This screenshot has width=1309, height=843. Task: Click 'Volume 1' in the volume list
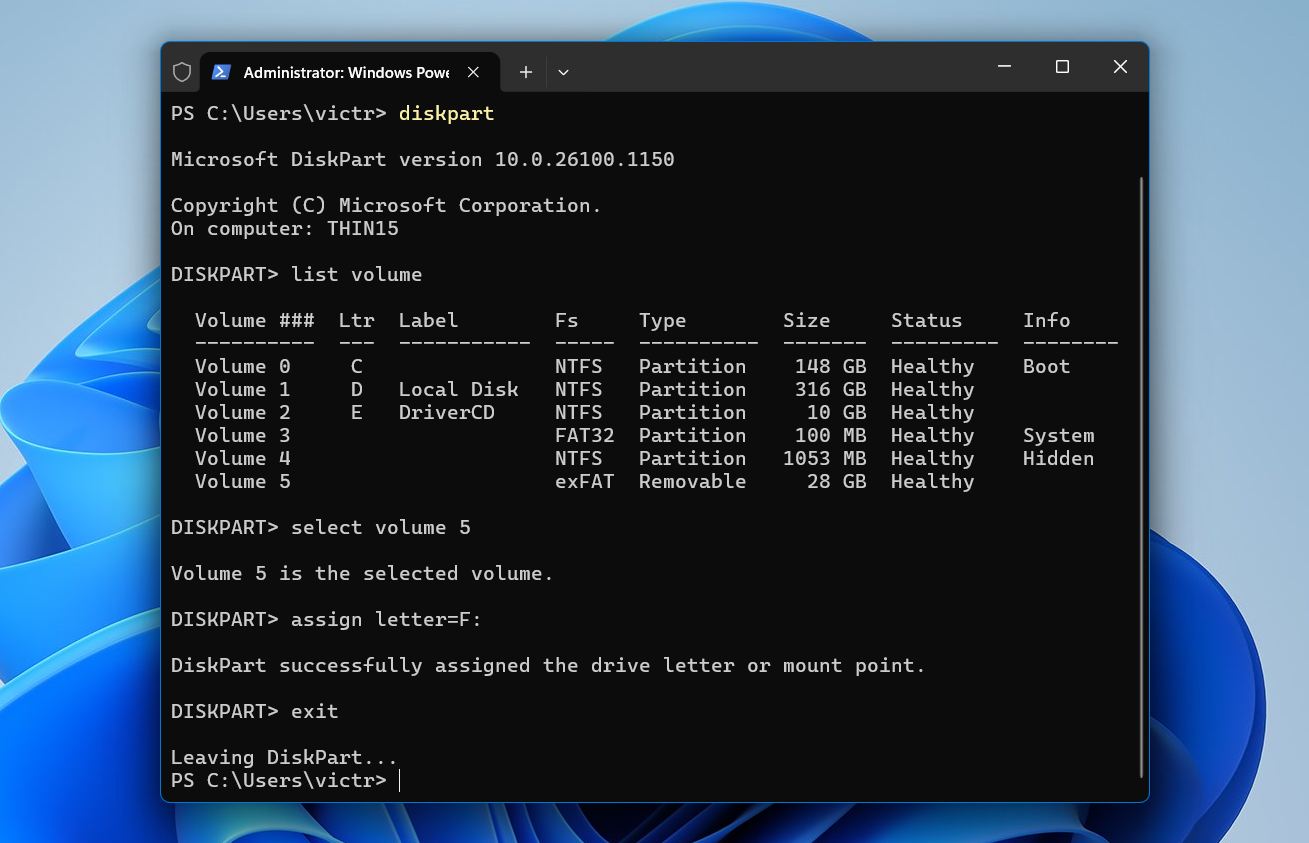[x=243, y=389]
